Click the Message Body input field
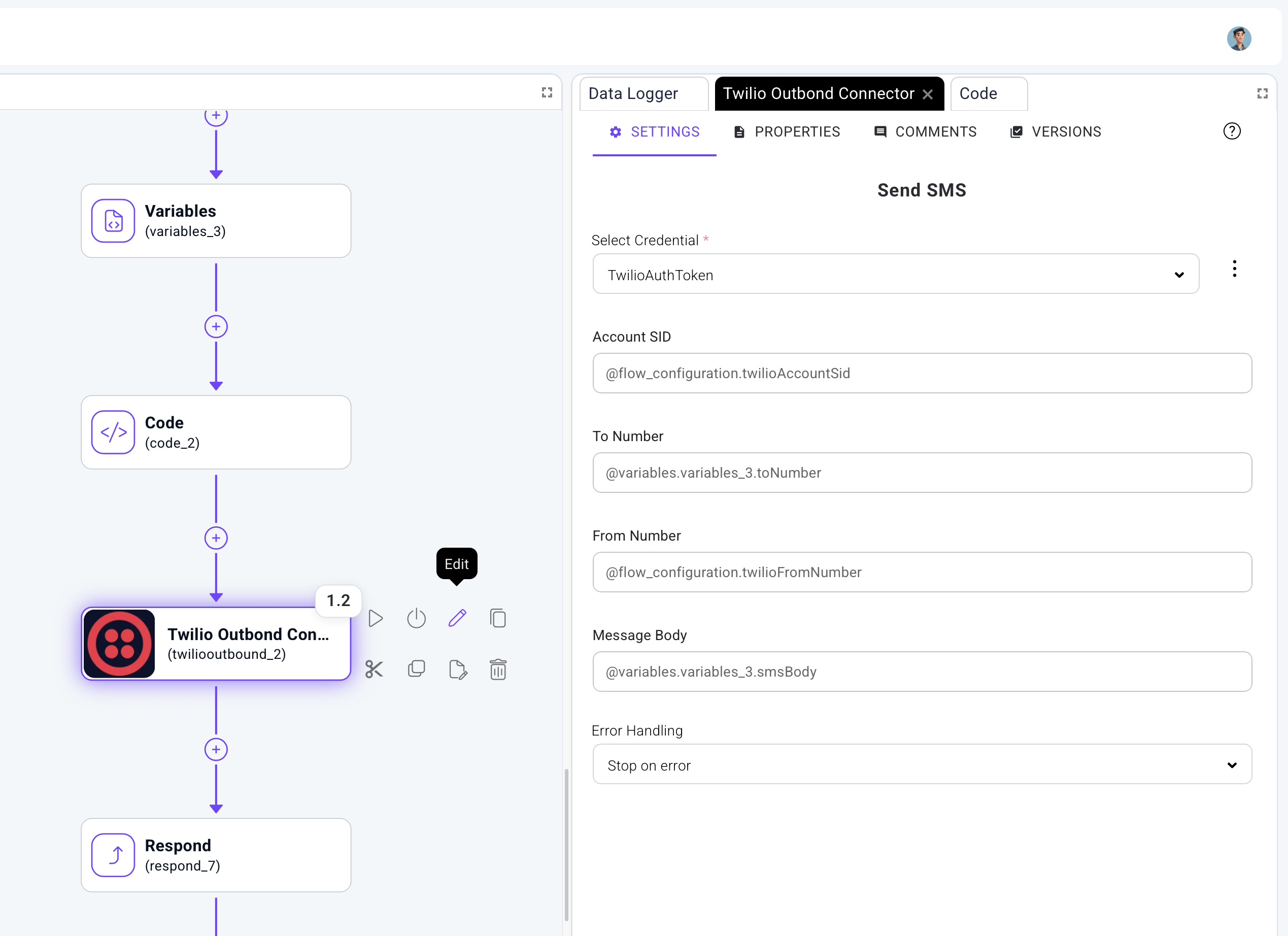 pyautogui.click(x=922, y=672)
